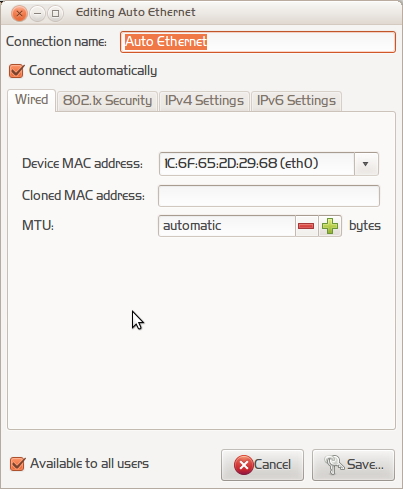The height and width of the screenshot is (489, 403).
Task: Select the Wired tab
Action: [32, 100]
